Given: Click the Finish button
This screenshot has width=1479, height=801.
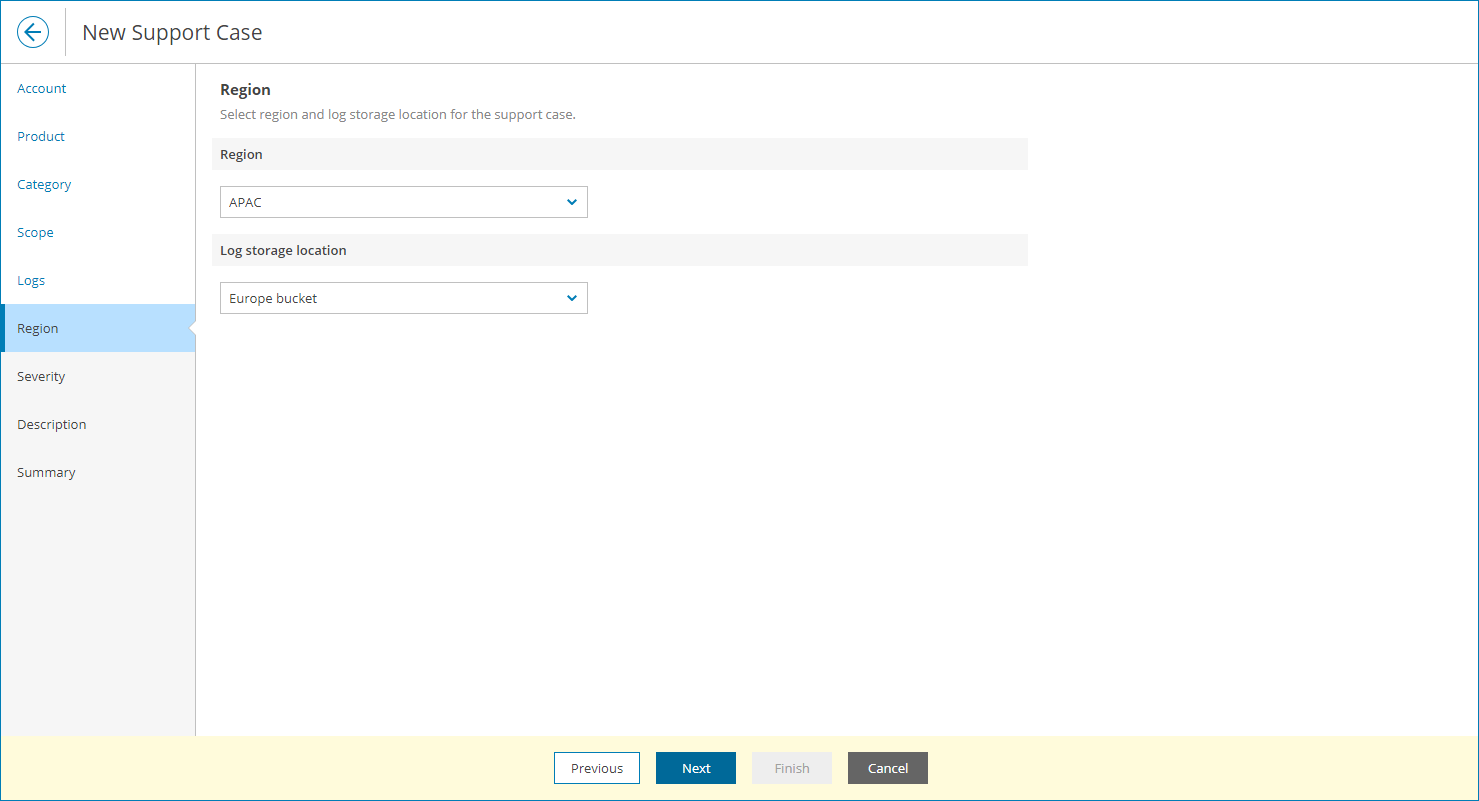Looking at the screenshot, I should coord(792,768).
